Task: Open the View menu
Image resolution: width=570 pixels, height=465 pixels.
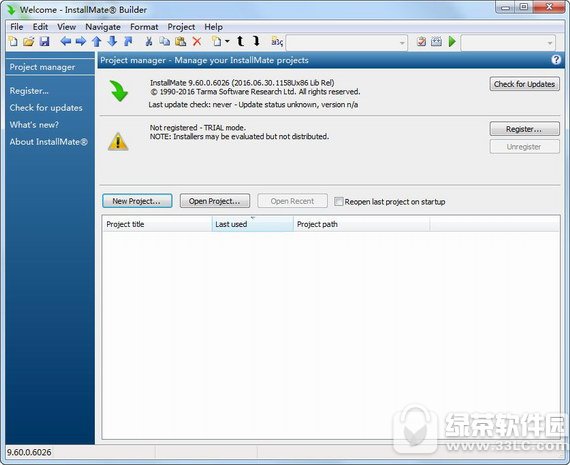Action: 66,27
